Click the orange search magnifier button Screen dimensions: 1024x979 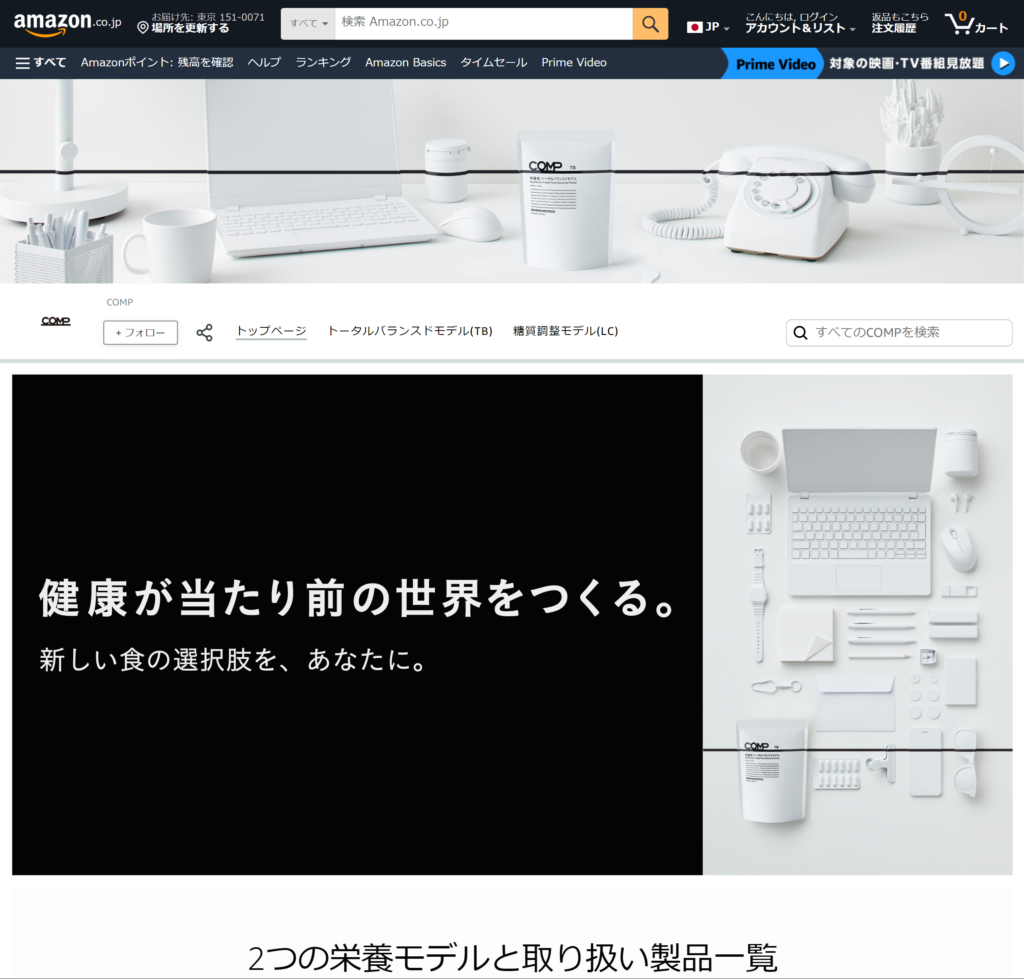tap(650, 24)
